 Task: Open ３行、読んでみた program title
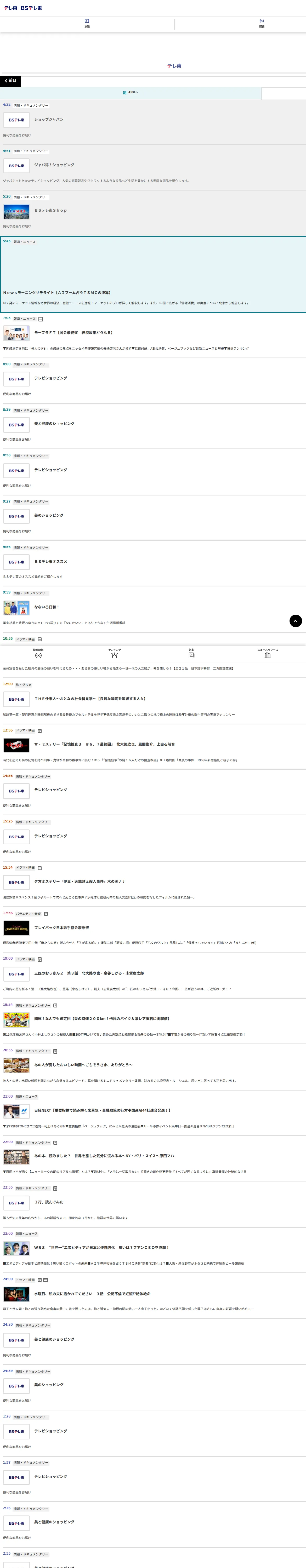(49, 1202)
